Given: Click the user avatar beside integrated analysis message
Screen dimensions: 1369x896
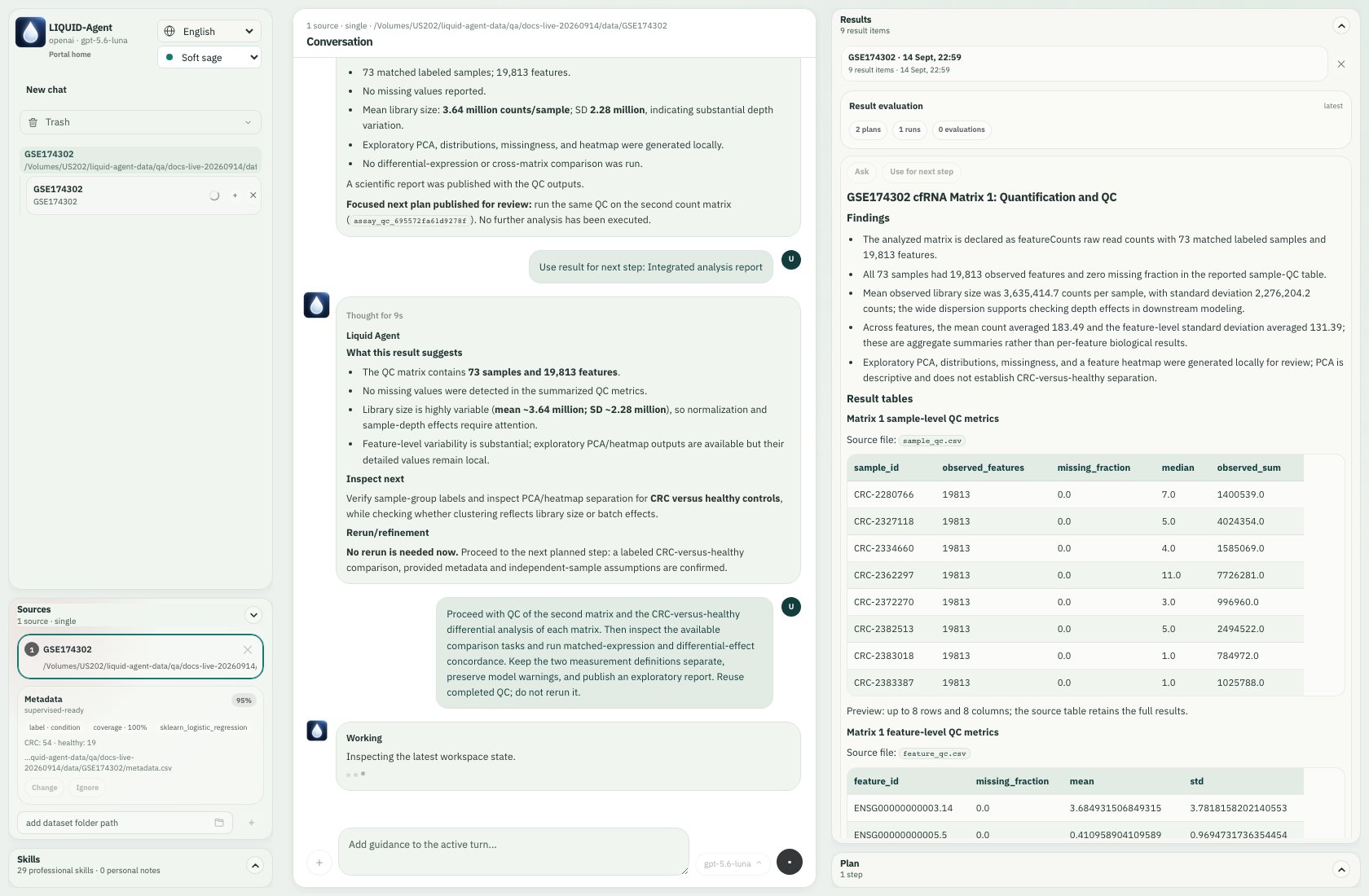Looking at the screenshot, I should tap(791, 260).
